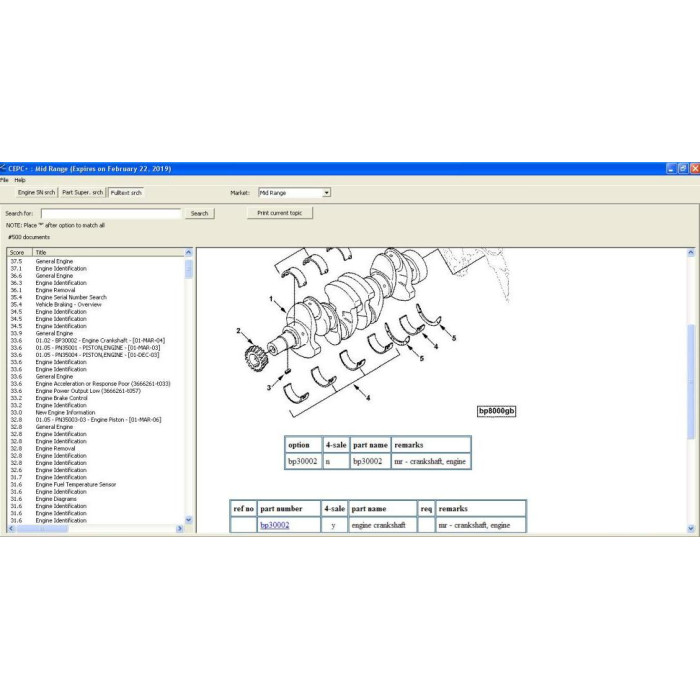Open Engine Fuel Temperature Sensor result

pos(96,484)
